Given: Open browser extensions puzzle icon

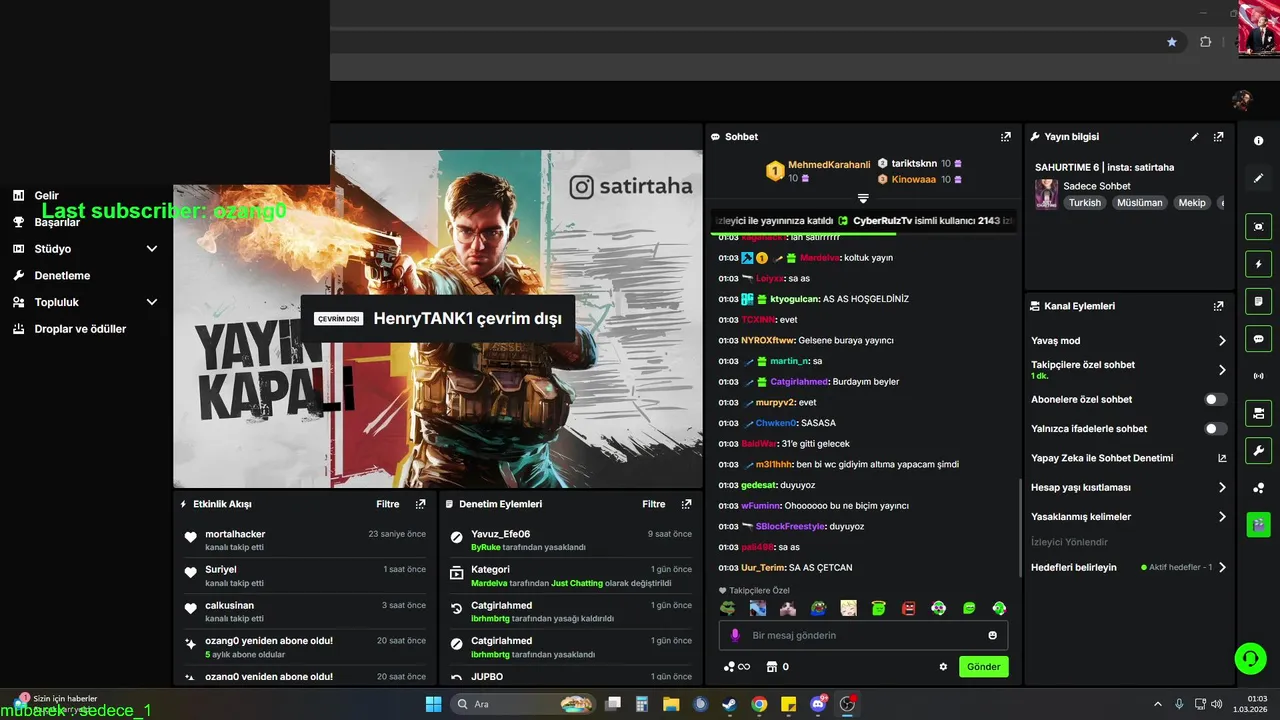Looking at the screenshot, I should (x=1205, y=42).
